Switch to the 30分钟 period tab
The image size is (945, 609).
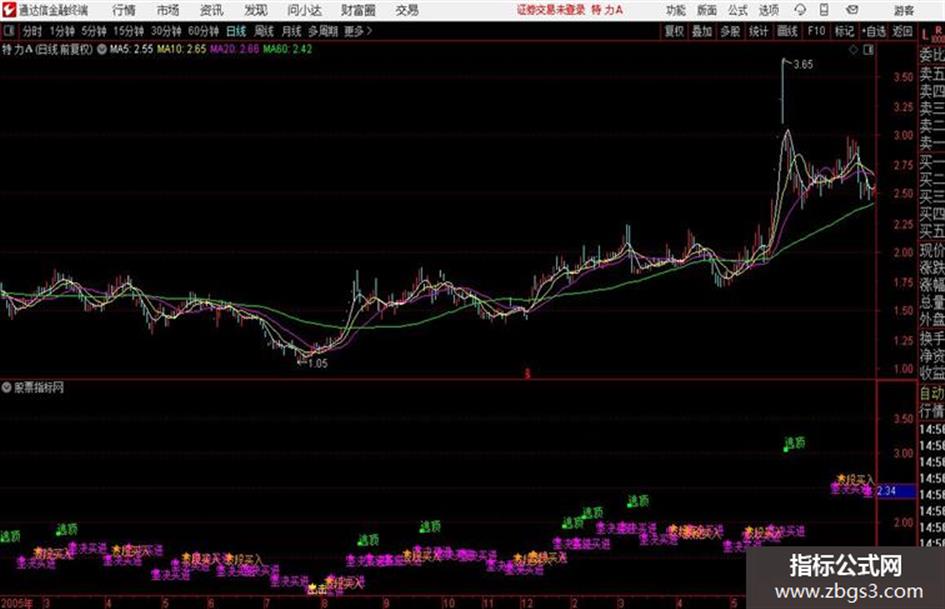coord(166,31)
